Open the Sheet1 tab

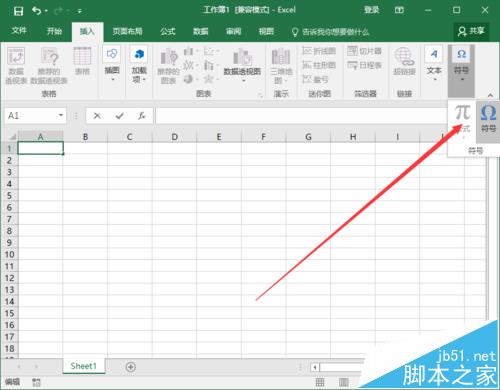pyautogui.click(x=83, y=366)
